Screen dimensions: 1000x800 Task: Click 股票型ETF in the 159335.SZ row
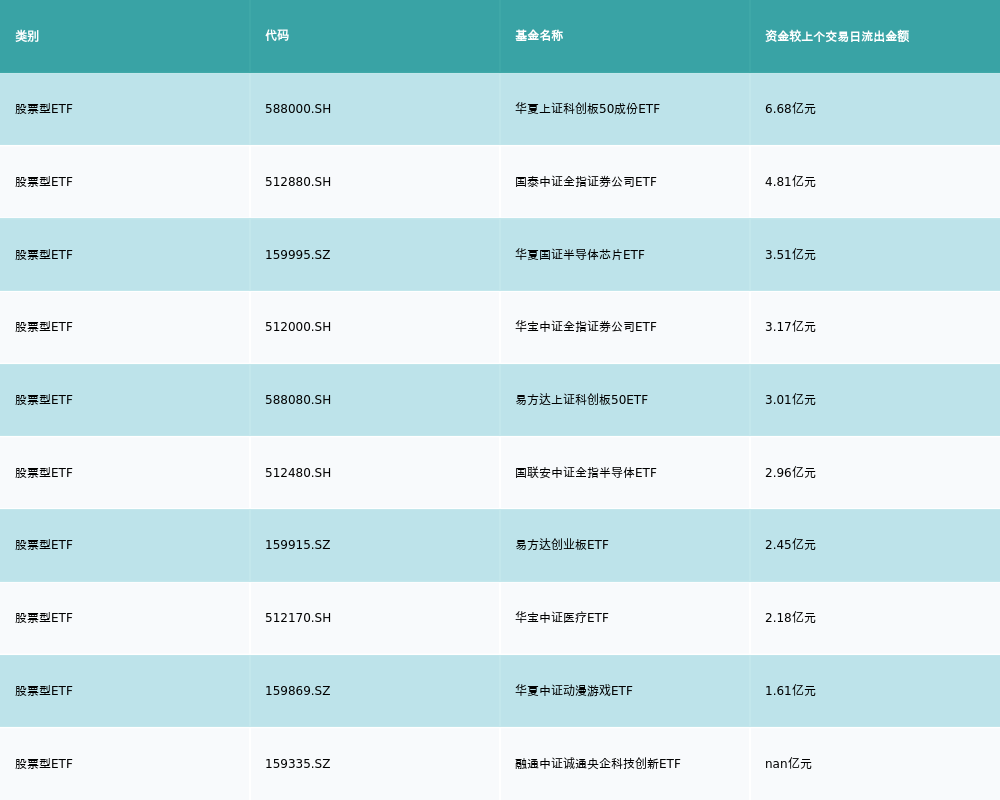pyautogui.click(x=44, y=764)
